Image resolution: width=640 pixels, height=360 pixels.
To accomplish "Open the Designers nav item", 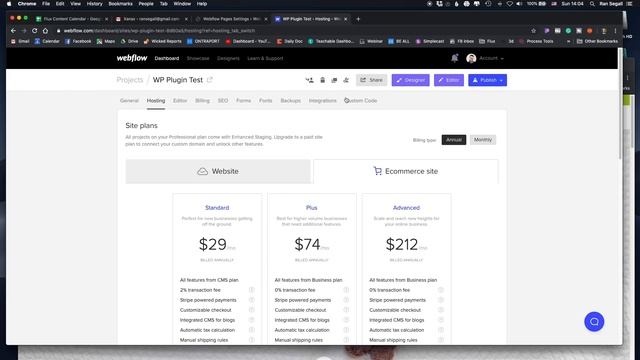I will coord(228,58).
